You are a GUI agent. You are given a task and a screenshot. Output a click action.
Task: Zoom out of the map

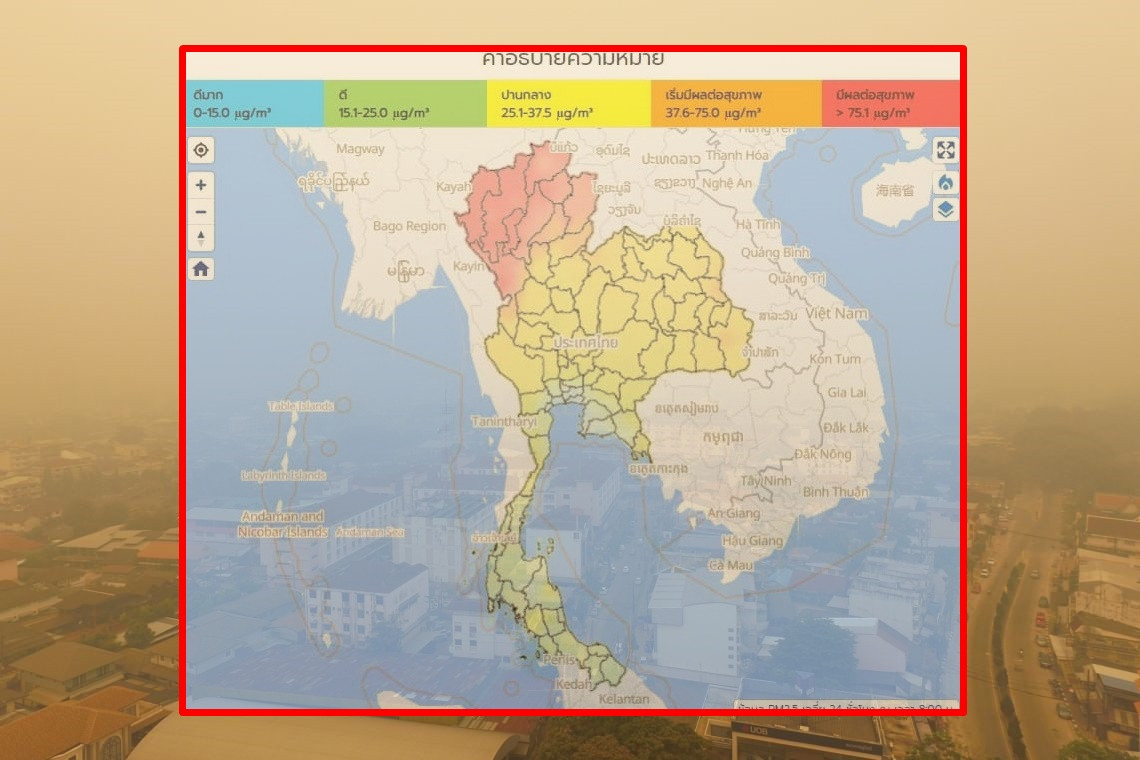coord(201,211)
